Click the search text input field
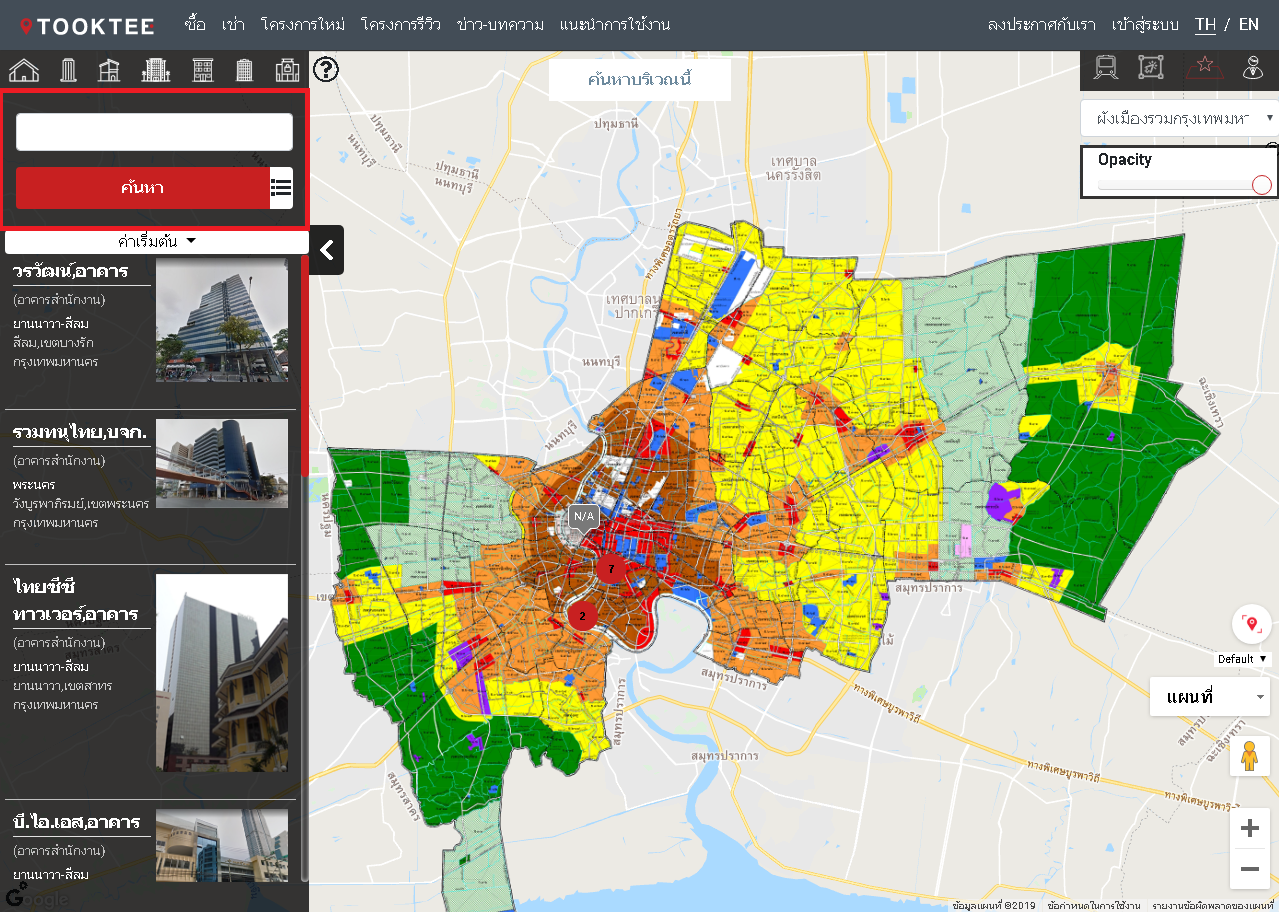This screenshot has width=1279, height=912. [x=154, y=132]
